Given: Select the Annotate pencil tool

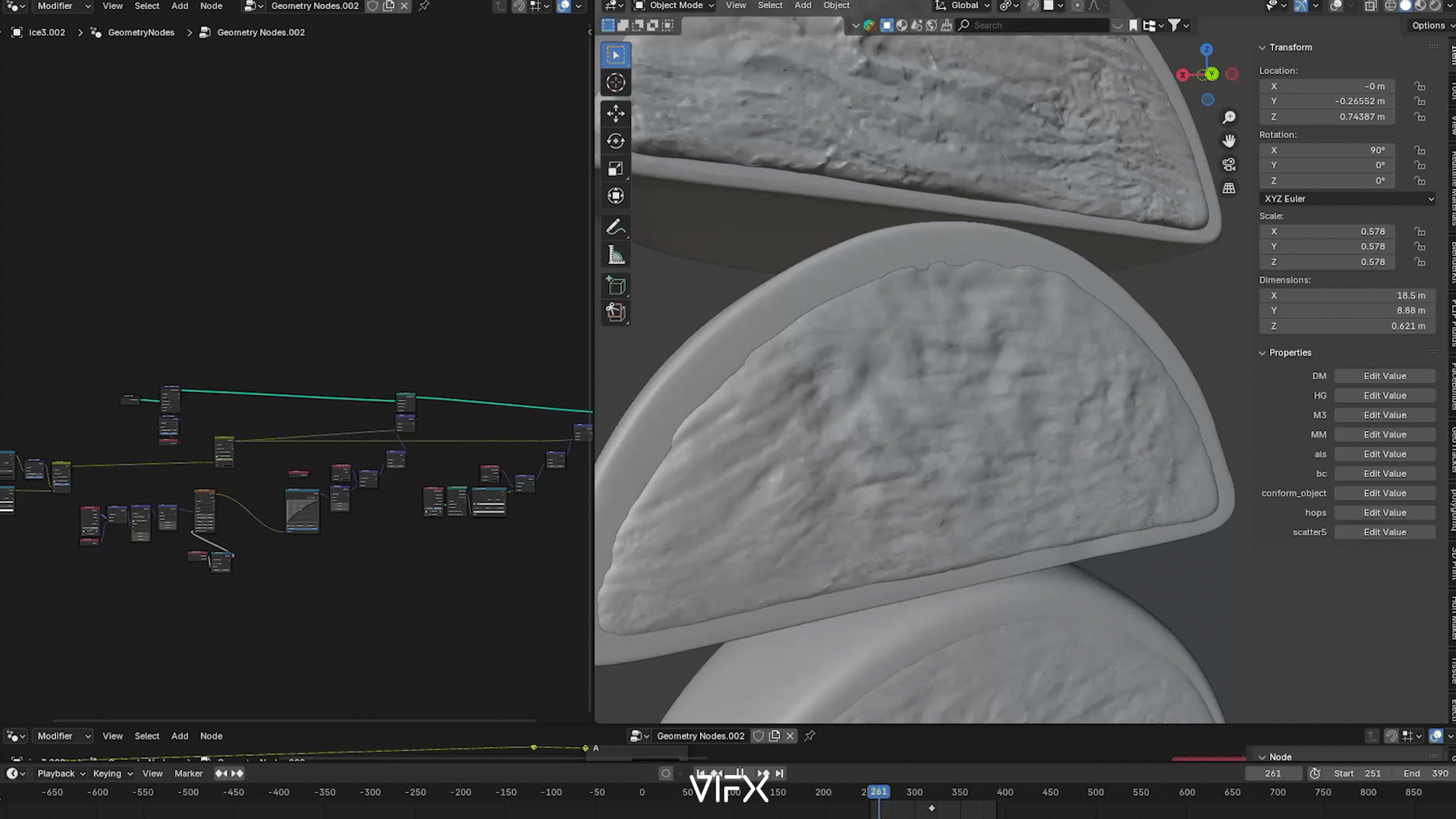Looking at the screenshot, I should 616,227.
